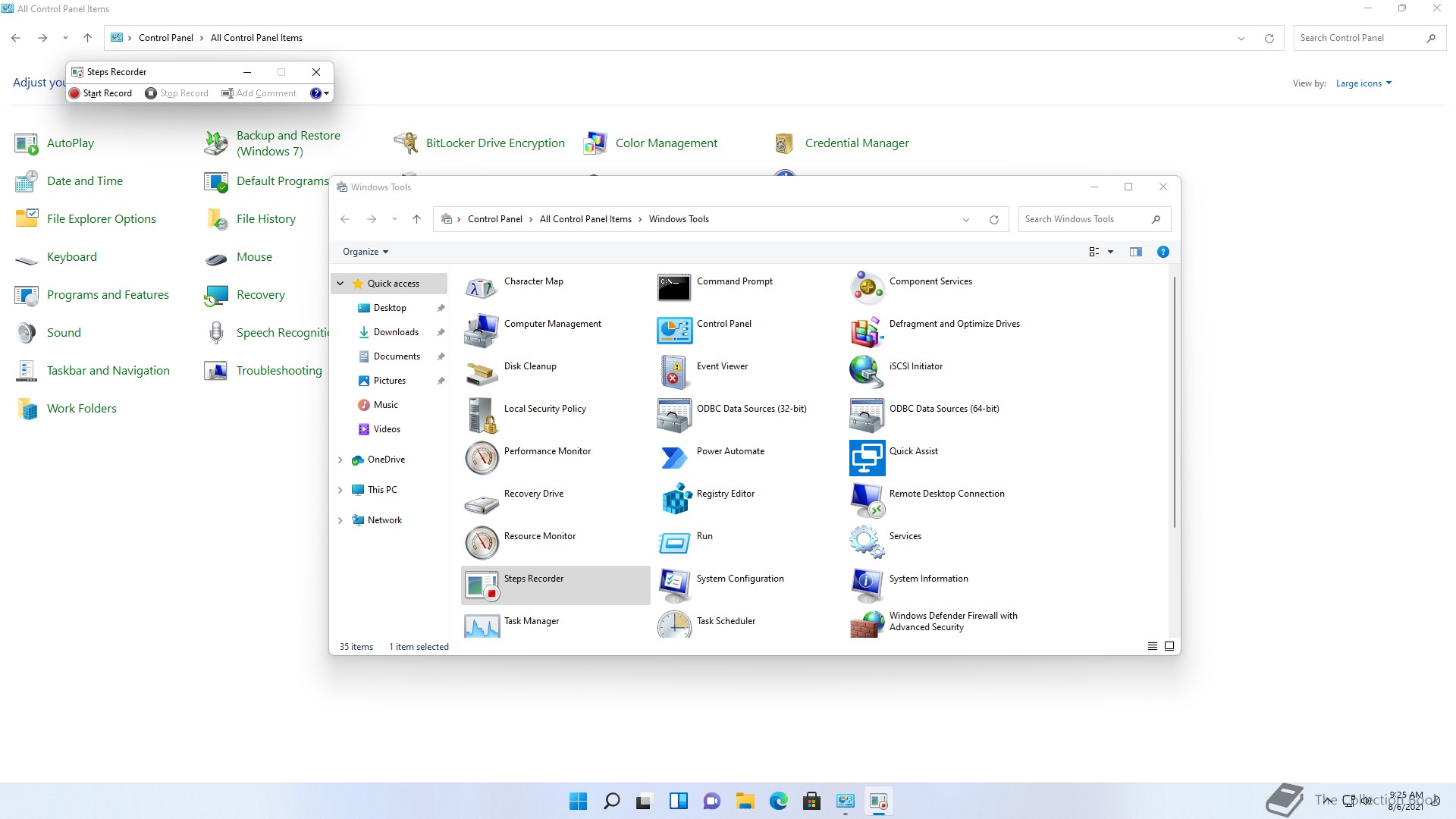Select Music in navigation pane

click(386, 405)
